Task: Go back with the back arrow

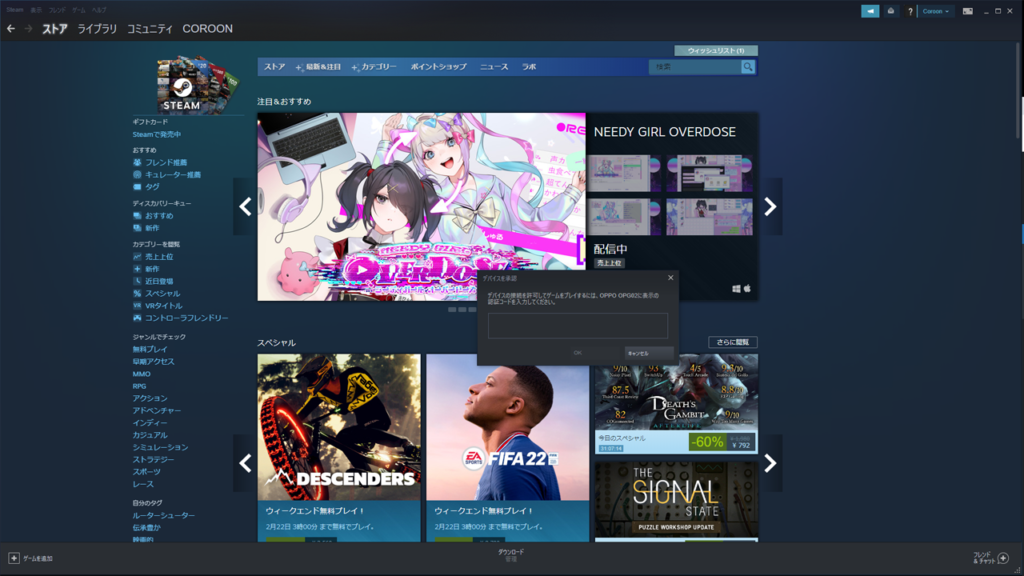Action: click(11, 29)
